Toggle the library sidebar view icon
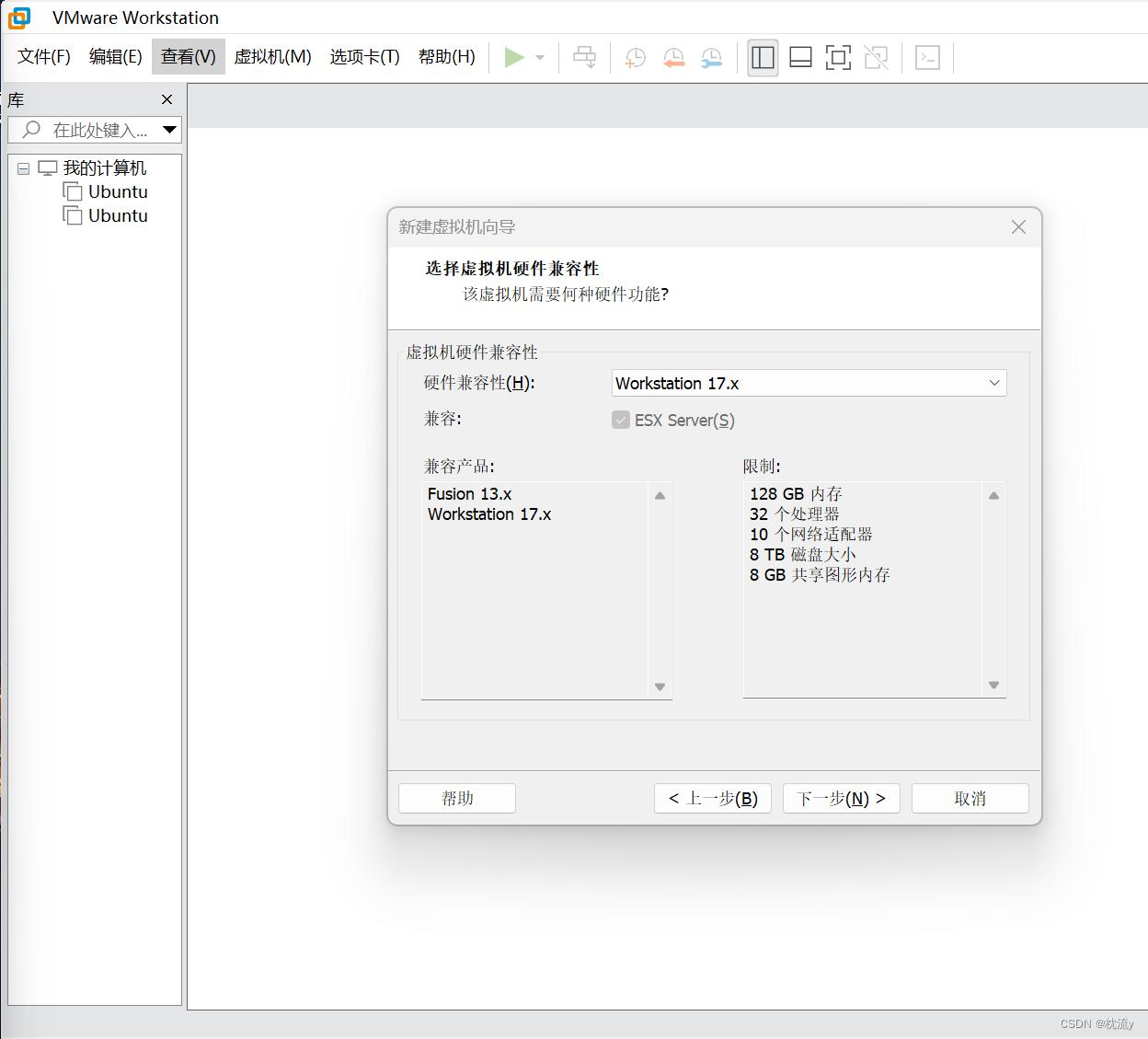Image resolution: width=1148 pixels, height=1039 pixels. click(x=763, y=57)
